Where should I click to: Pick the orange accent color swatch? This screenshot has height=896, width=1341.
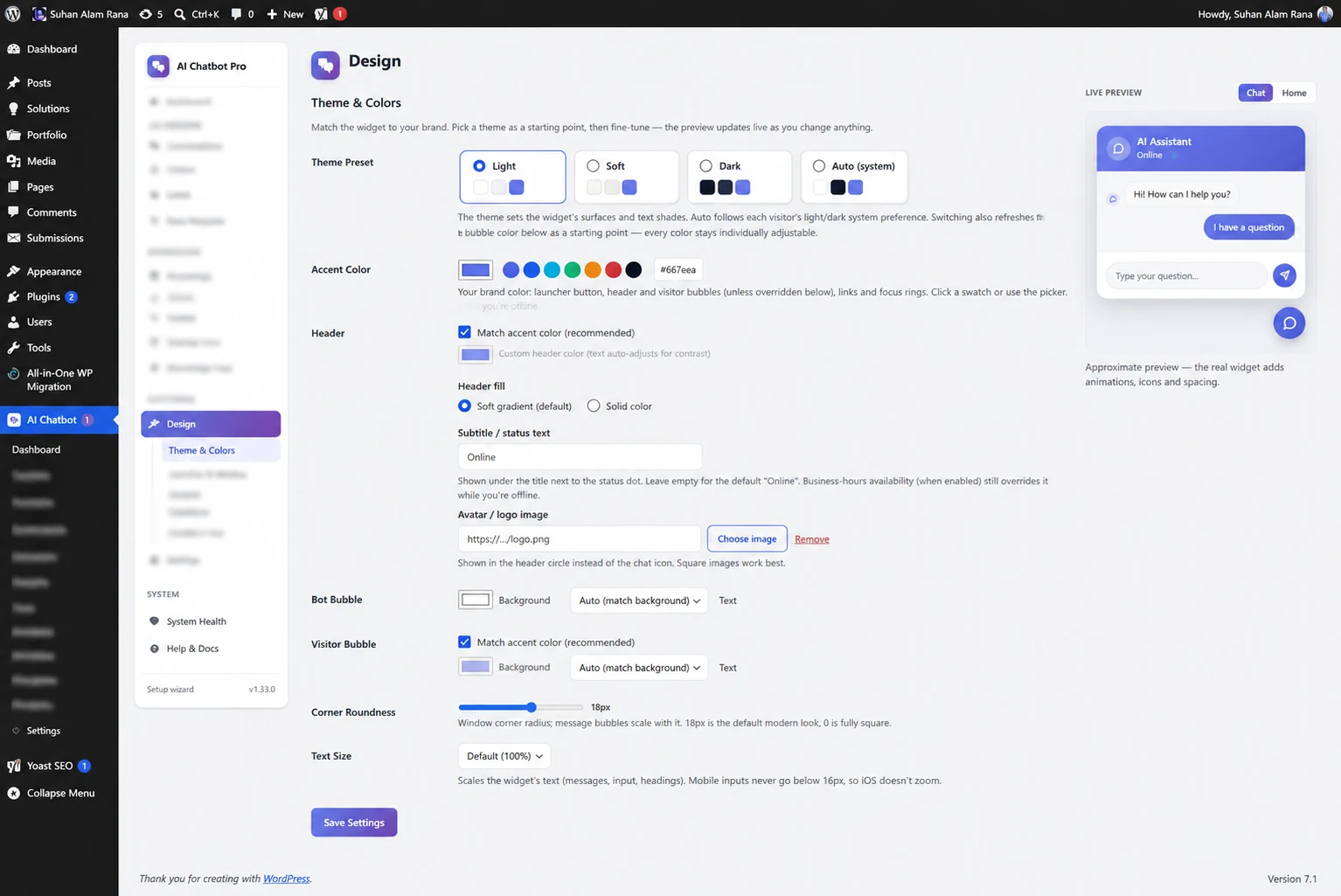(x=593, y=269)
